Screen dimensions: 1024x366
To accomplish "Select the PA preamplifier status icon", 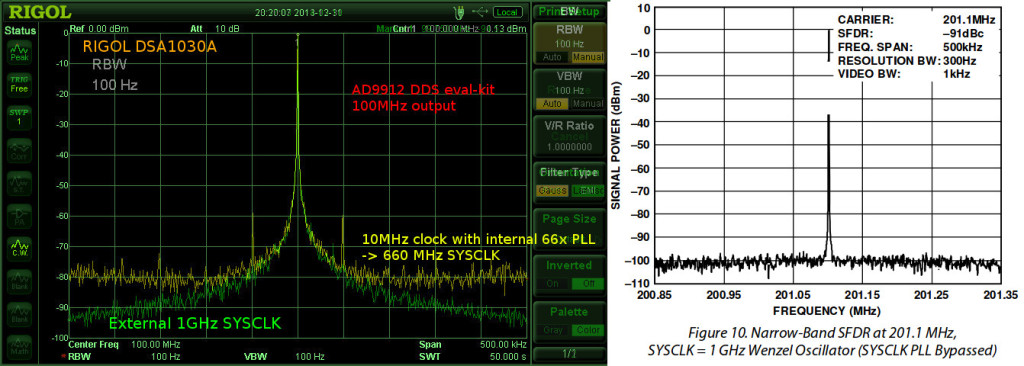I will pyautogui.click(x=19, y=216).
